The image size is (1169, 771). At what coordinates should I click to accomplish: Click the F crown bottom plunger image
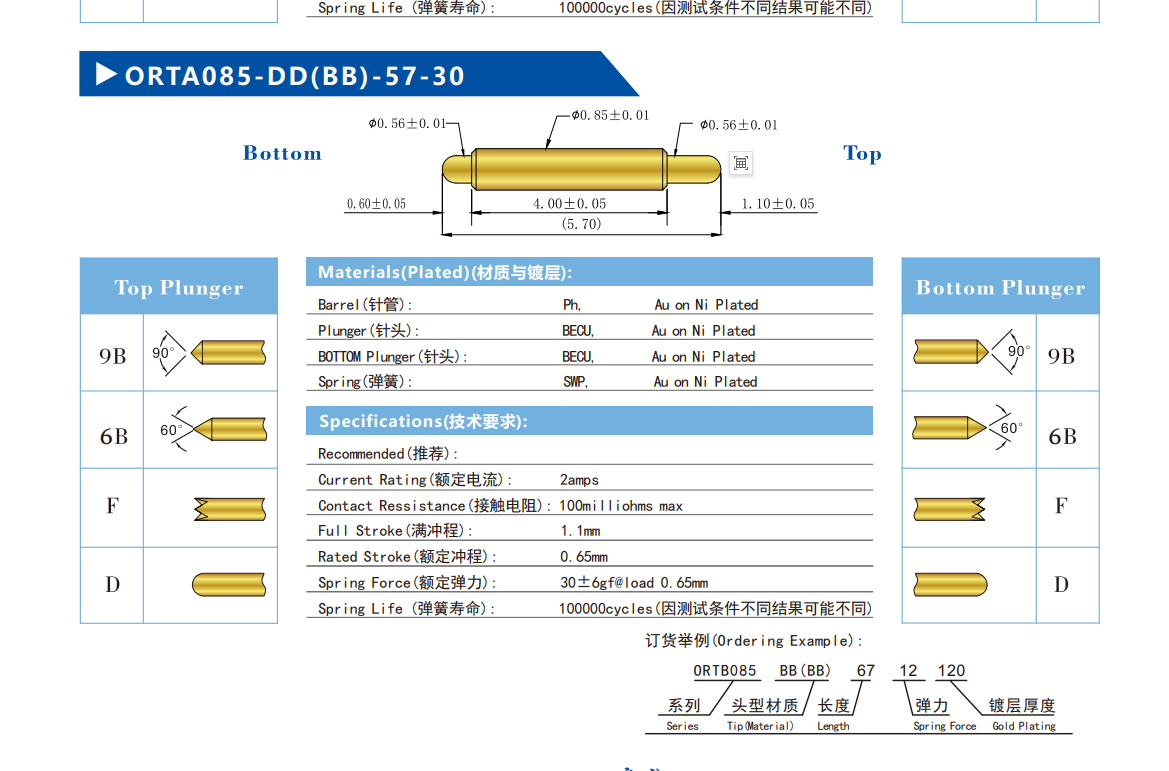tap(949, 508)
